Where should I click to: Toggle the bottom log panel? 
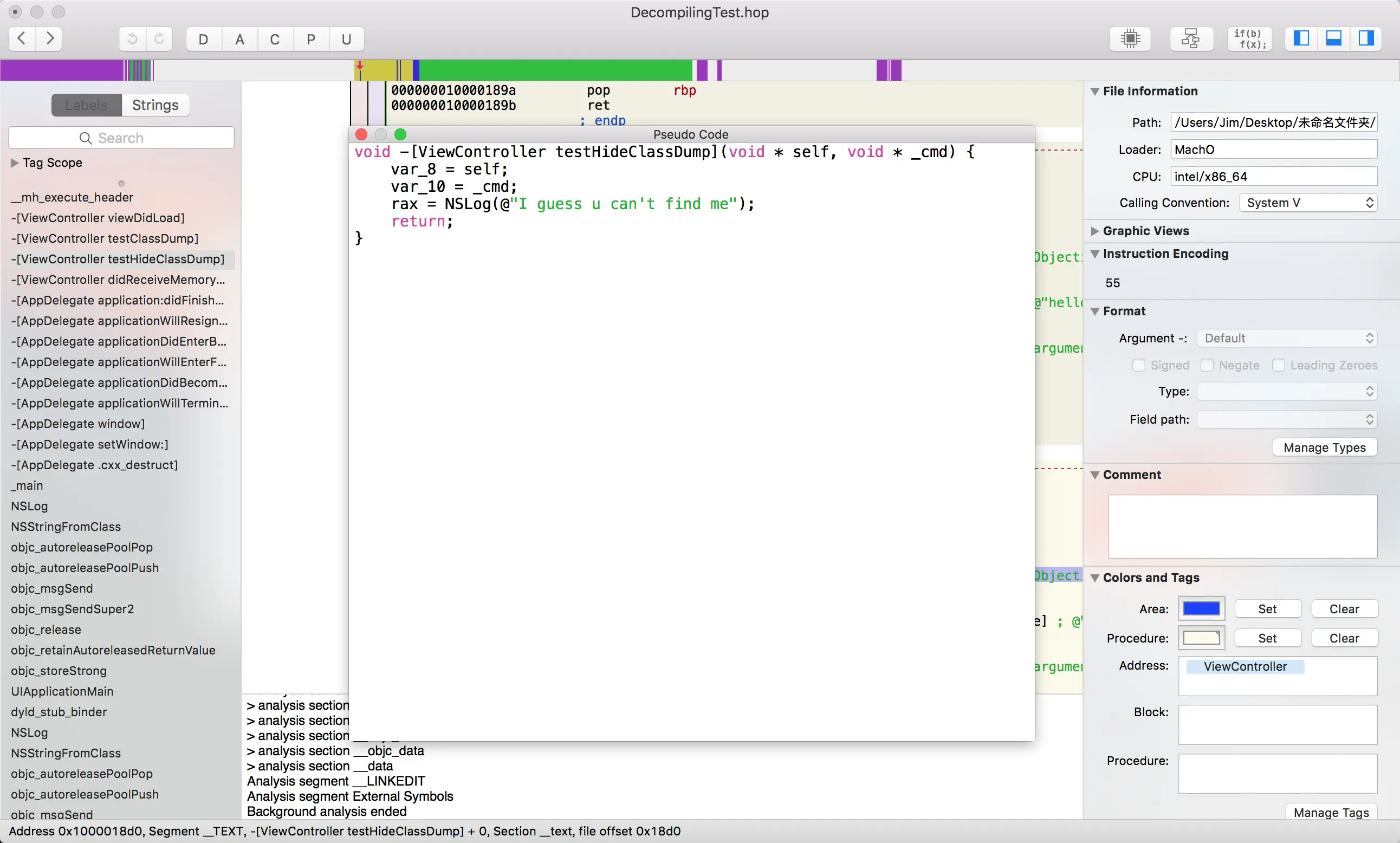click(x=1333, y=38)
